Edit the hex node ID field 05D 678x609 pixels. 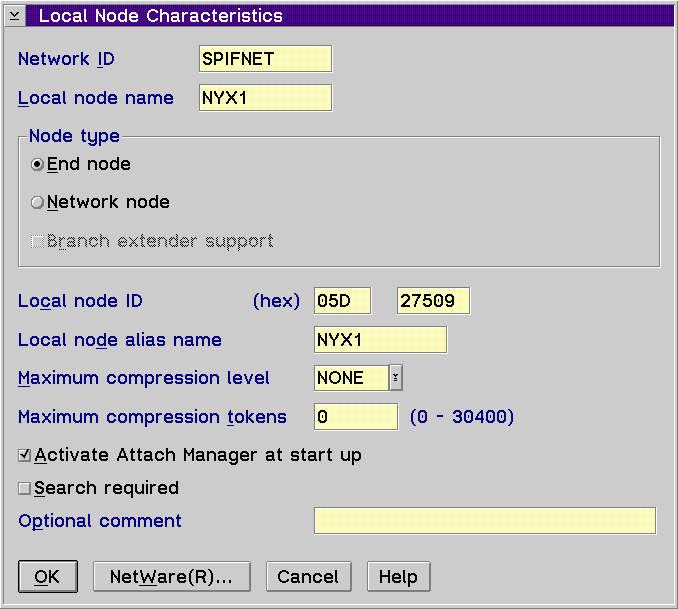pyautogui.click(x=342, y=301)
